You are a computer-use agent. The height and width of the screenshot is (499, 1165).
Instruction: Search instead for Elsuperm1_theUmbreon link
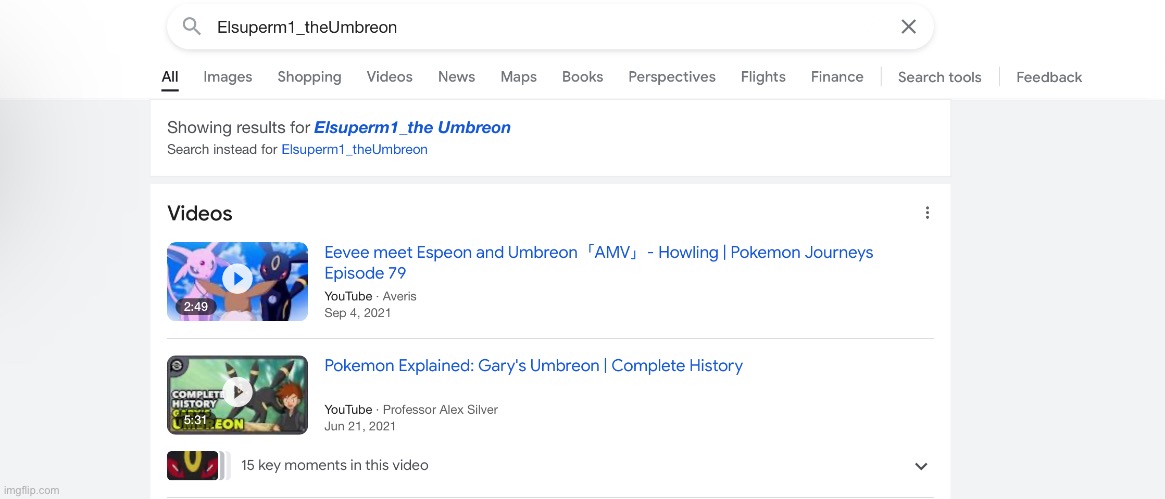coord(354,150)
